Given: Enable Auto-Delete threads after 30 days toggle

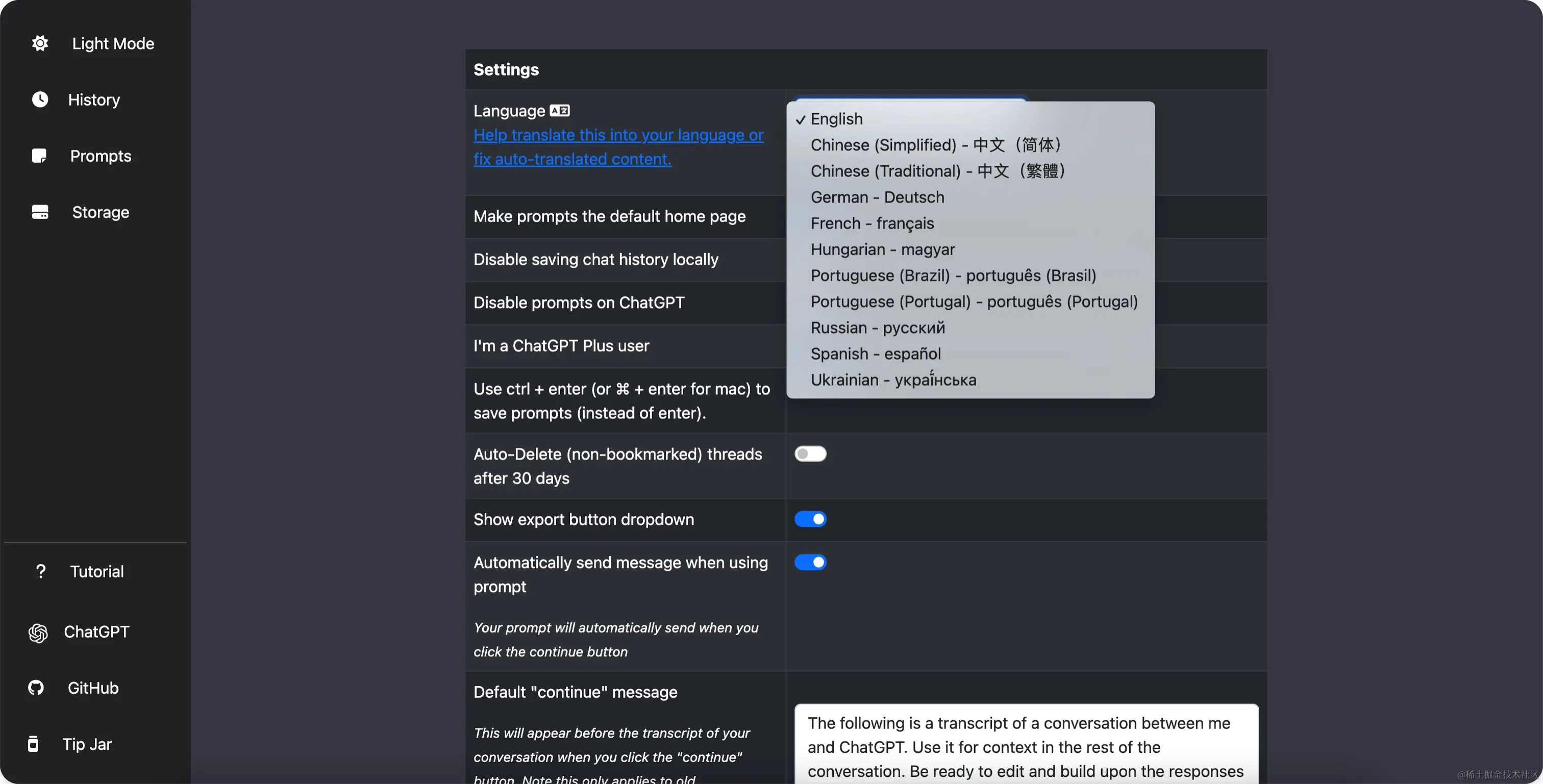Looking at the screenshot, I should tap(810, 454).
